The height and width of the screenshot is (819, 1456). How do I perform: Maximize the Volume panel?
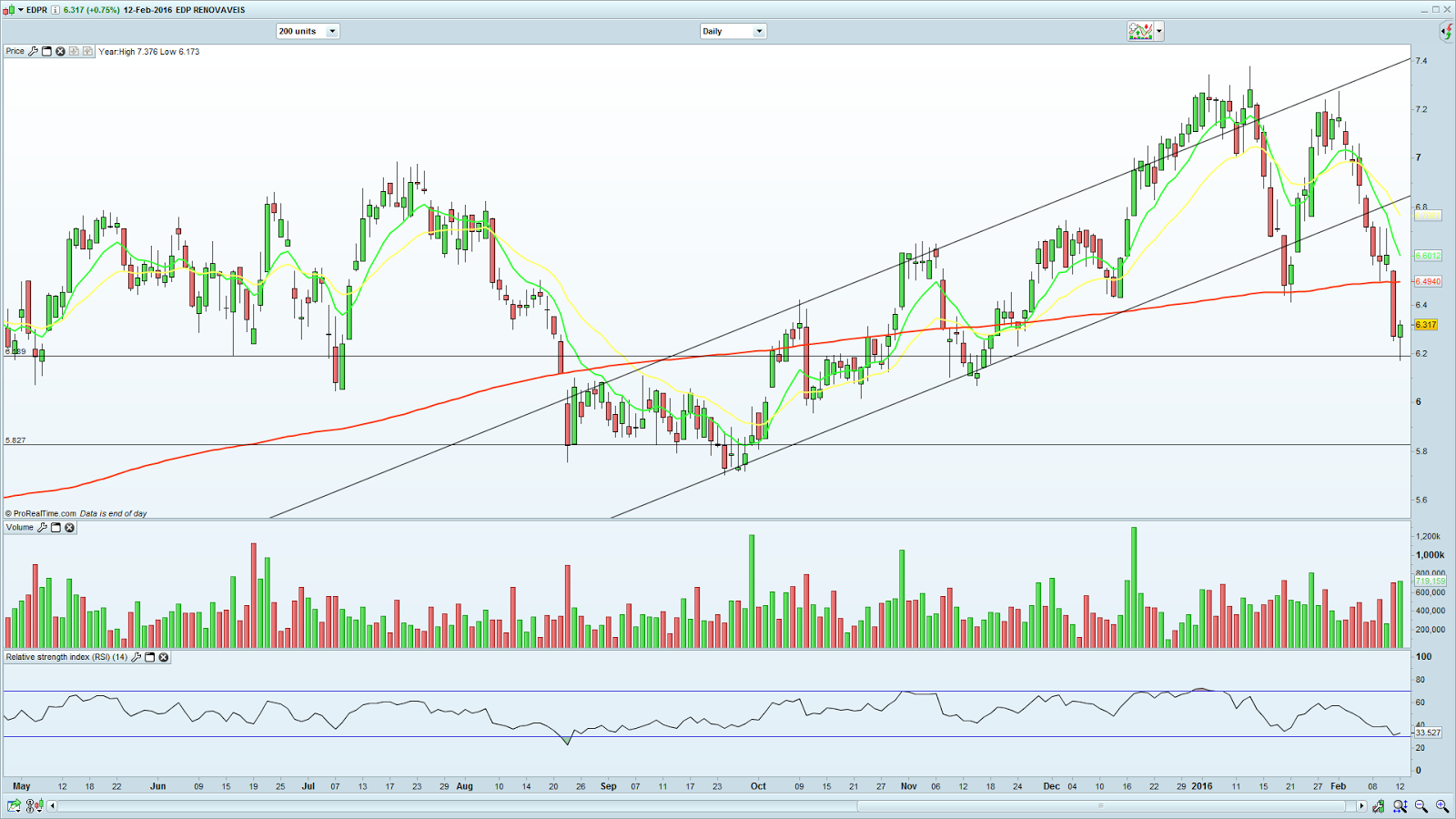[56, 527]
